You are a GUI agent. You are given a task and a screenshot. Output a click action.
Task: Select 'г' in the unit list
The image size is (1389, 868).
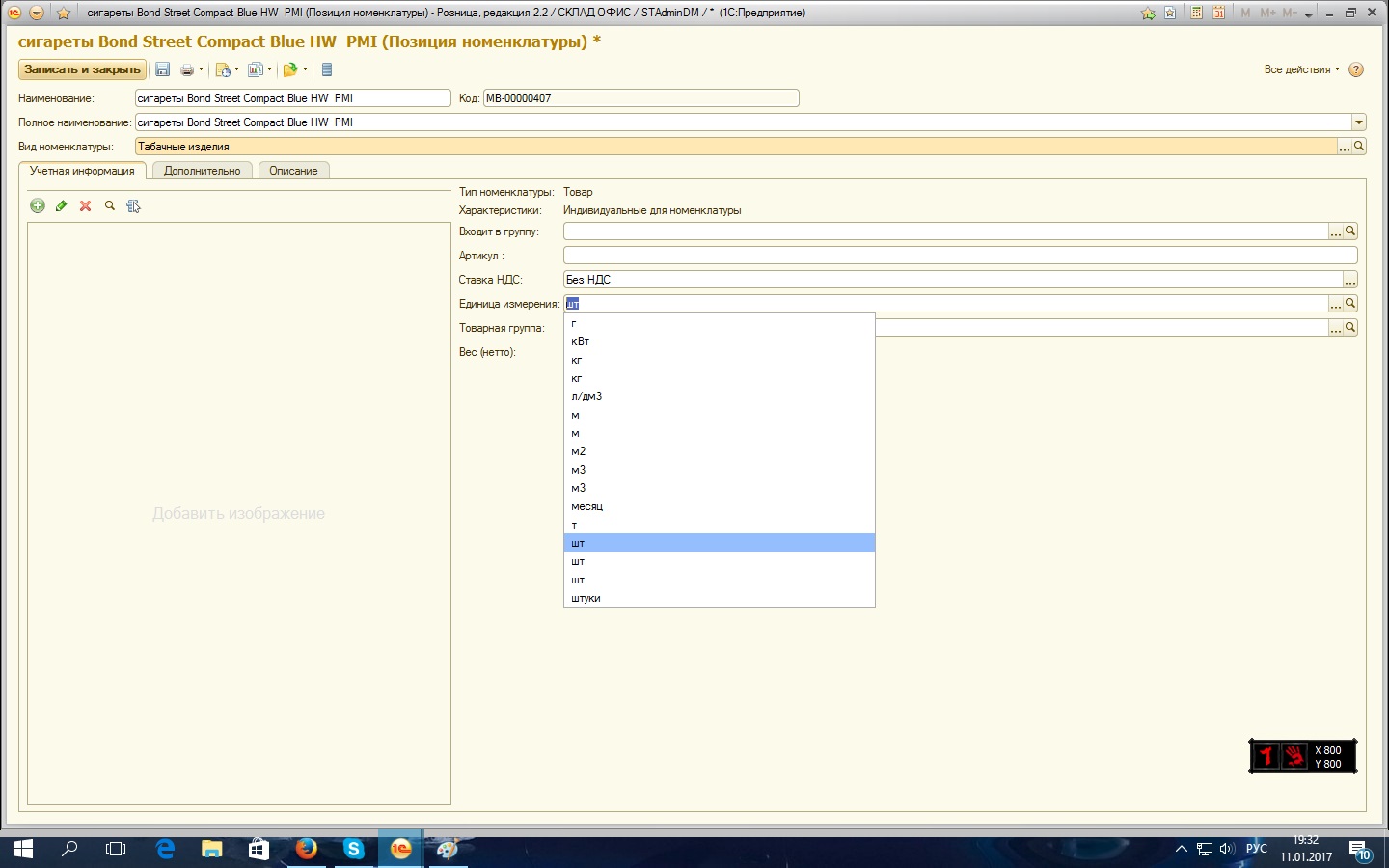coord(719,323)
